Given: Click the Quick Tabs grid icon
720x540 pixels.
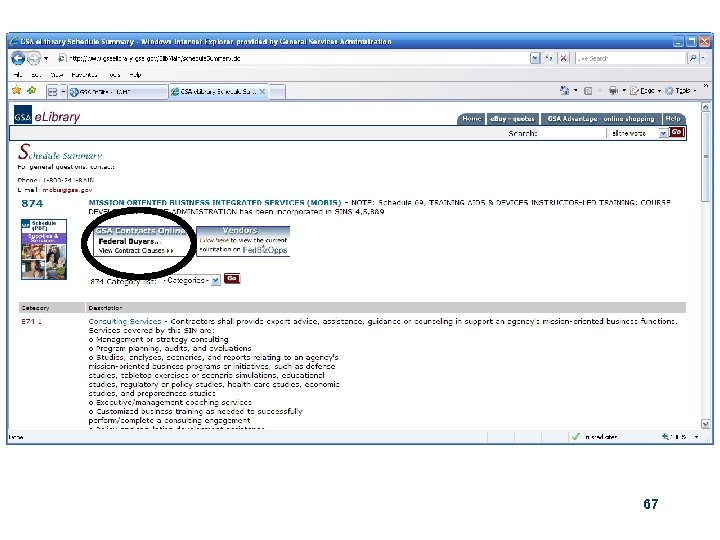Looking at the screenshot, I should (53, 92).
